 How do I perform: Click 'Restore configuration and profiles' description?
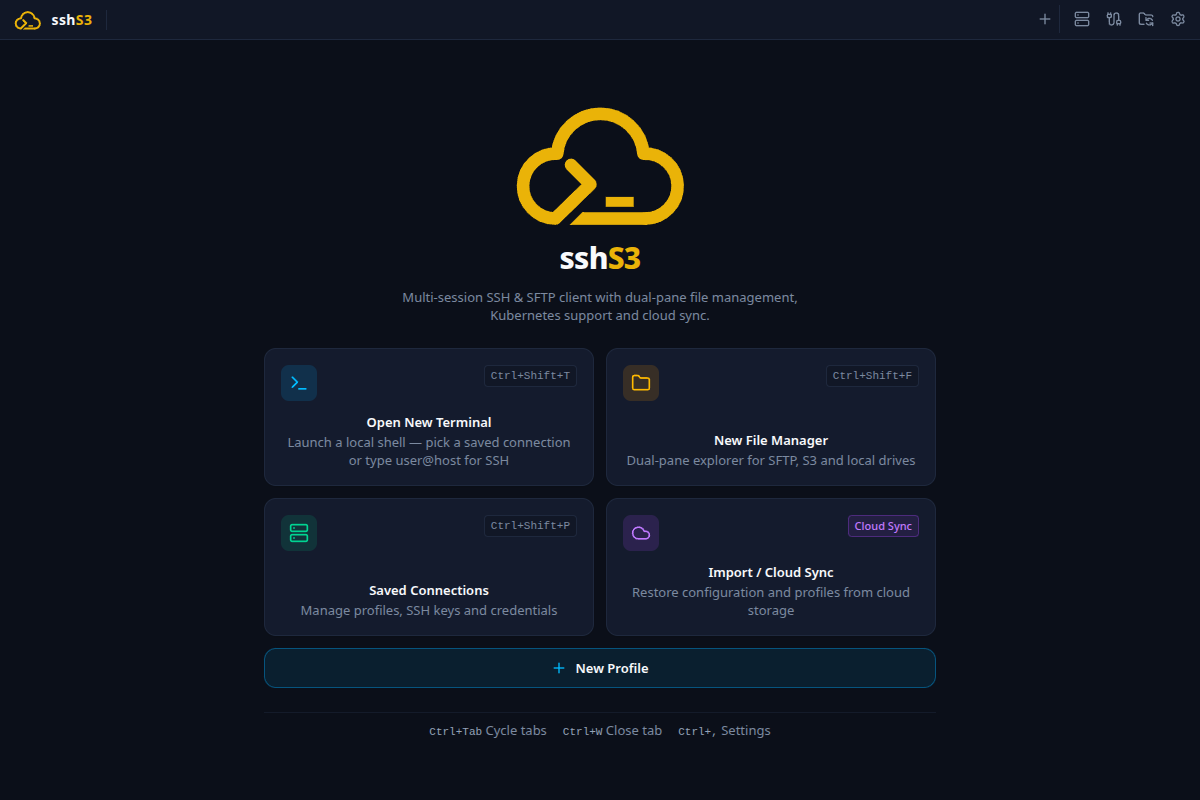(771, 601)
